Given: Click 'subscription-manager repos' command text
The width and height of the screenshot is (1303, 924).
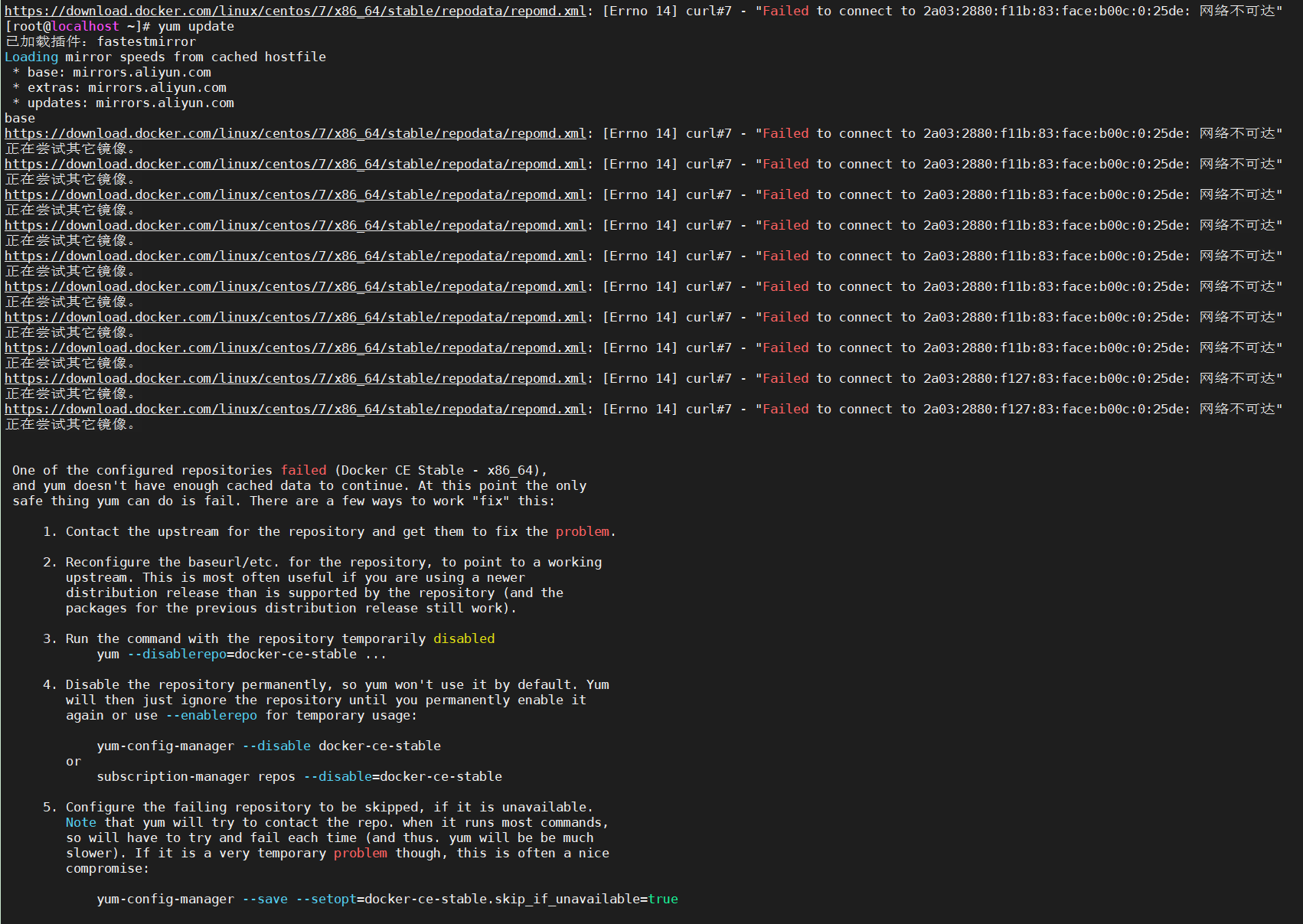Looking at the screenshot, I should click(196, 776).
